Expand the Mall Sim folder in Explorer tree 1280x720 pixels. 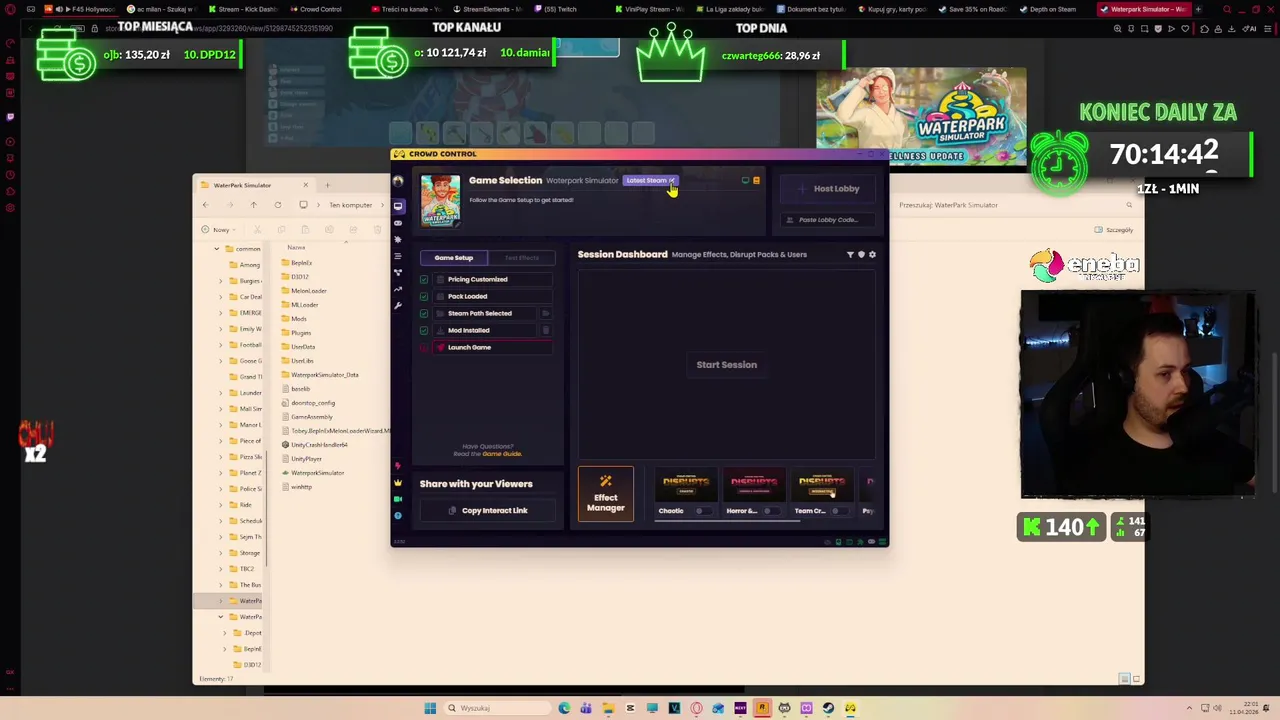tap(221, 409)
